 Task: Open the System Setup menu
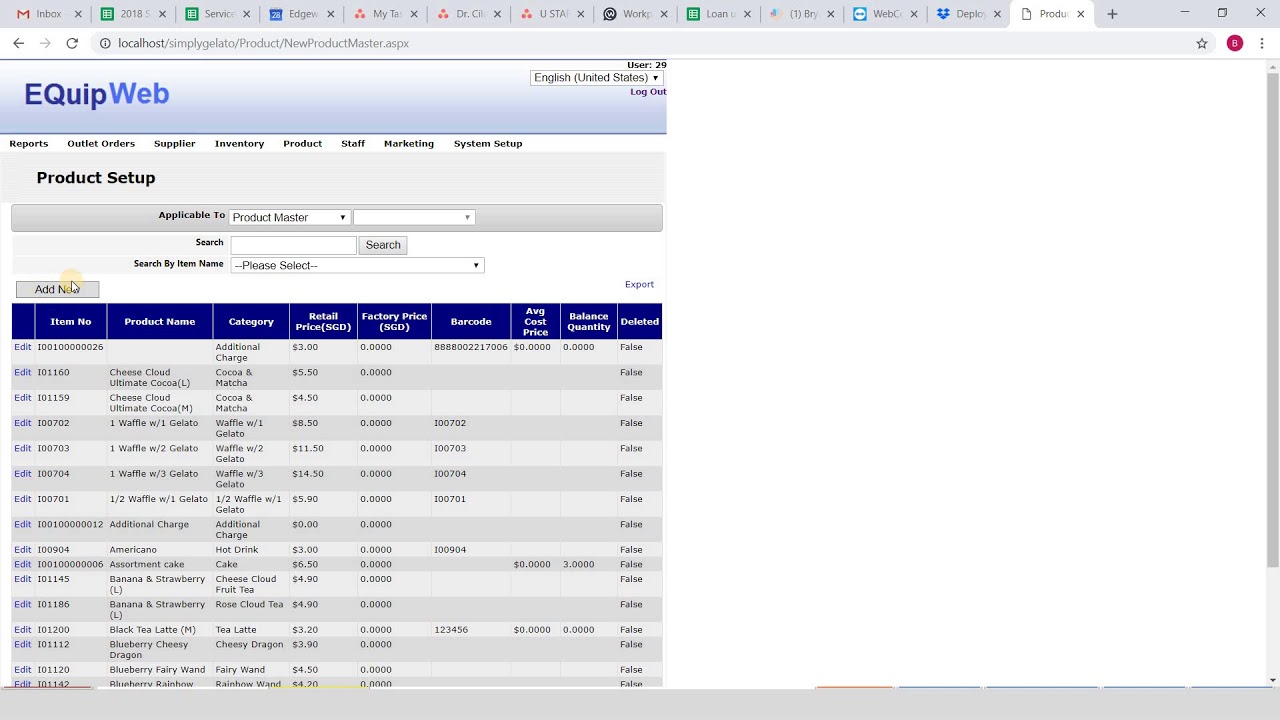click(488, 144)
